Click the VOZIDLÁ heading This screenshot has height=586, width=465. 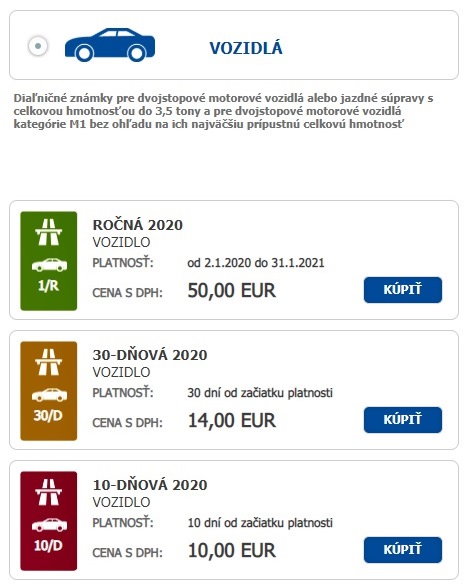point(246,48)
